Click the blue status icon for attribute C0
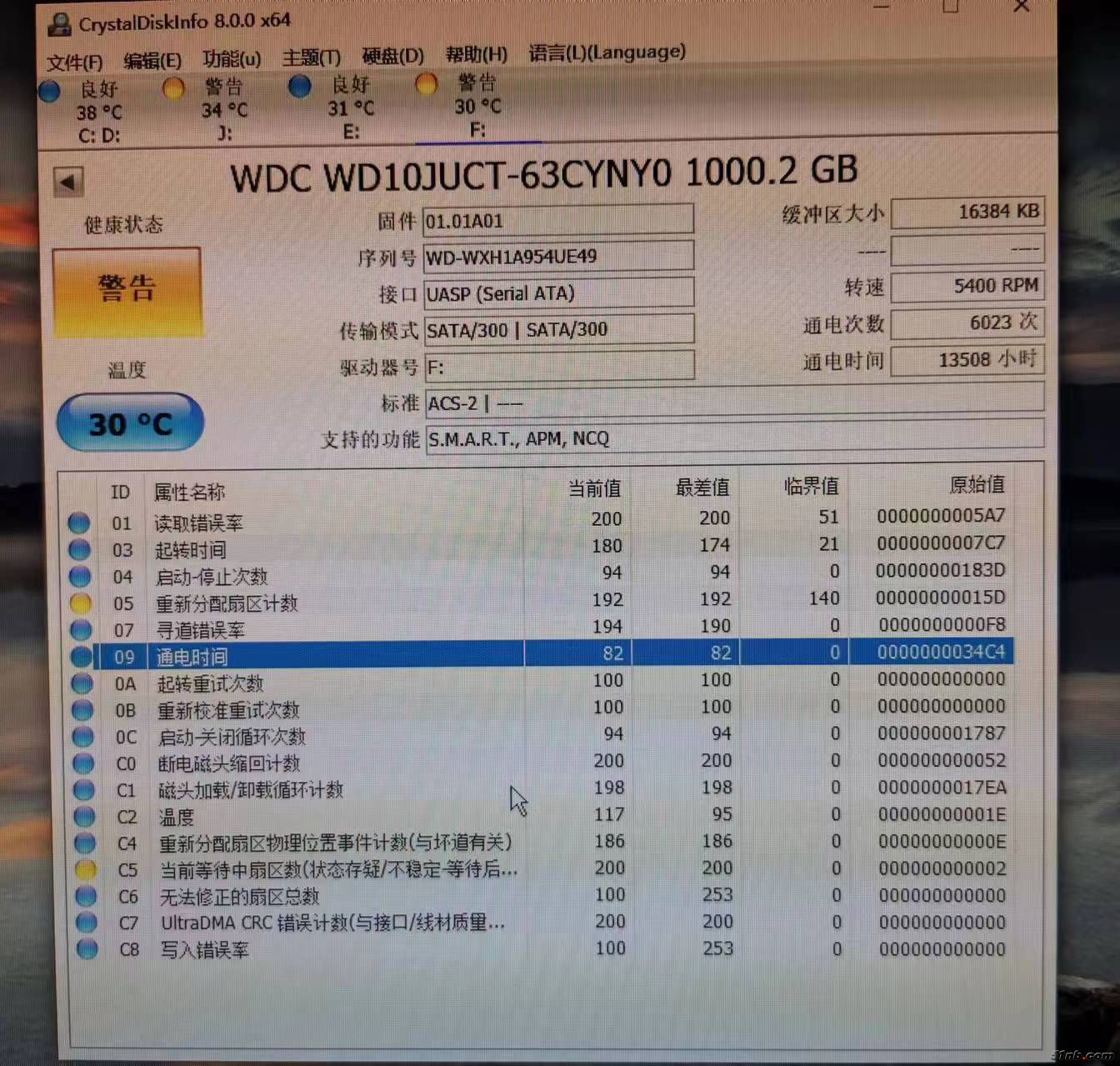 tap(82, 763)
